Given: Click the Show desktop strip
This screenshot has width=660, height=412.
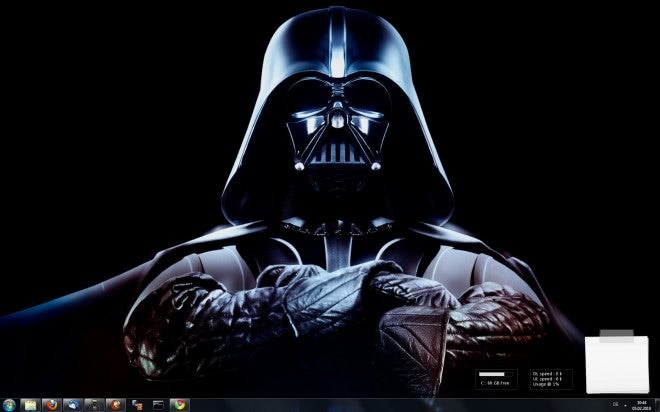Looking at the screenshot, I should click(x=657, y=405).
